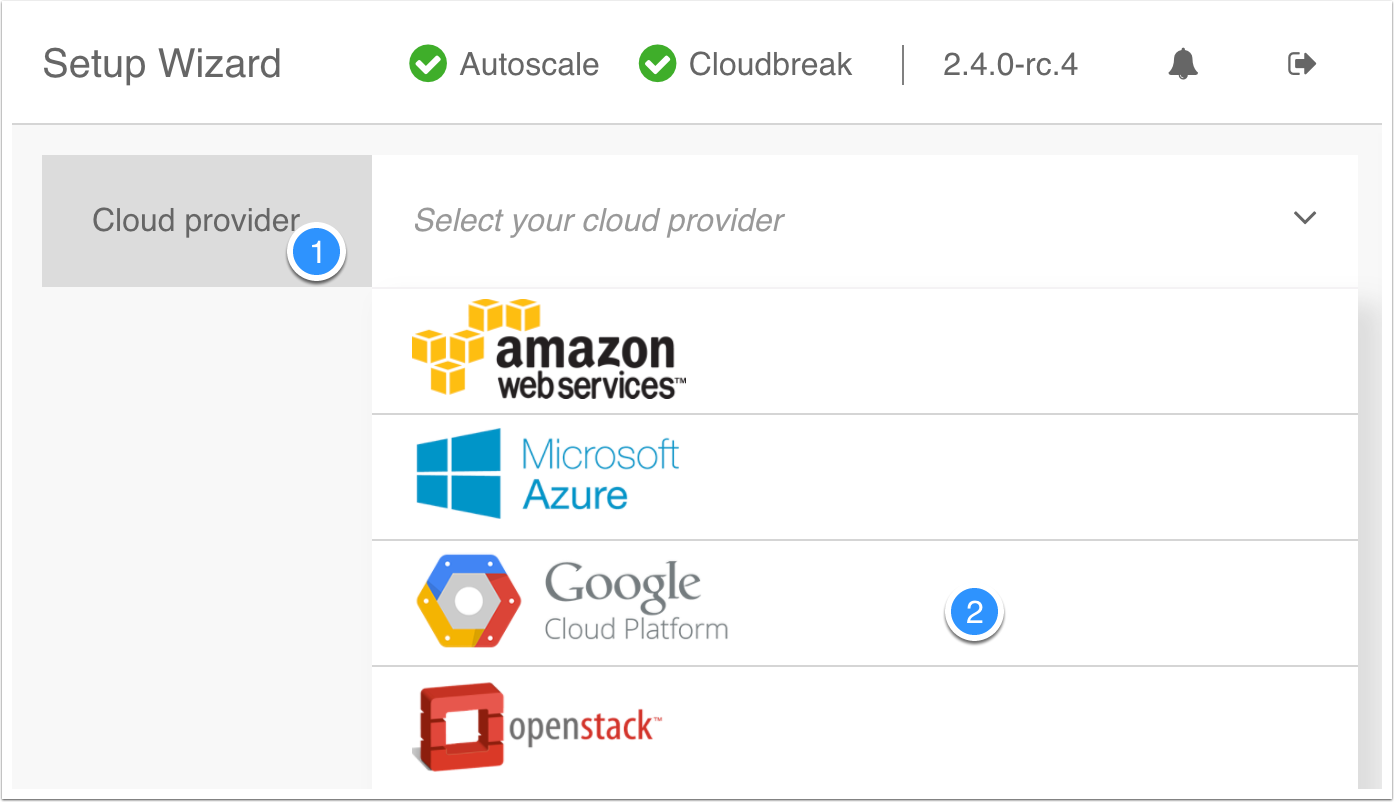
Task: Click the step 1 annotation badge
Action: pyautogui.click(x=317, y=253)
